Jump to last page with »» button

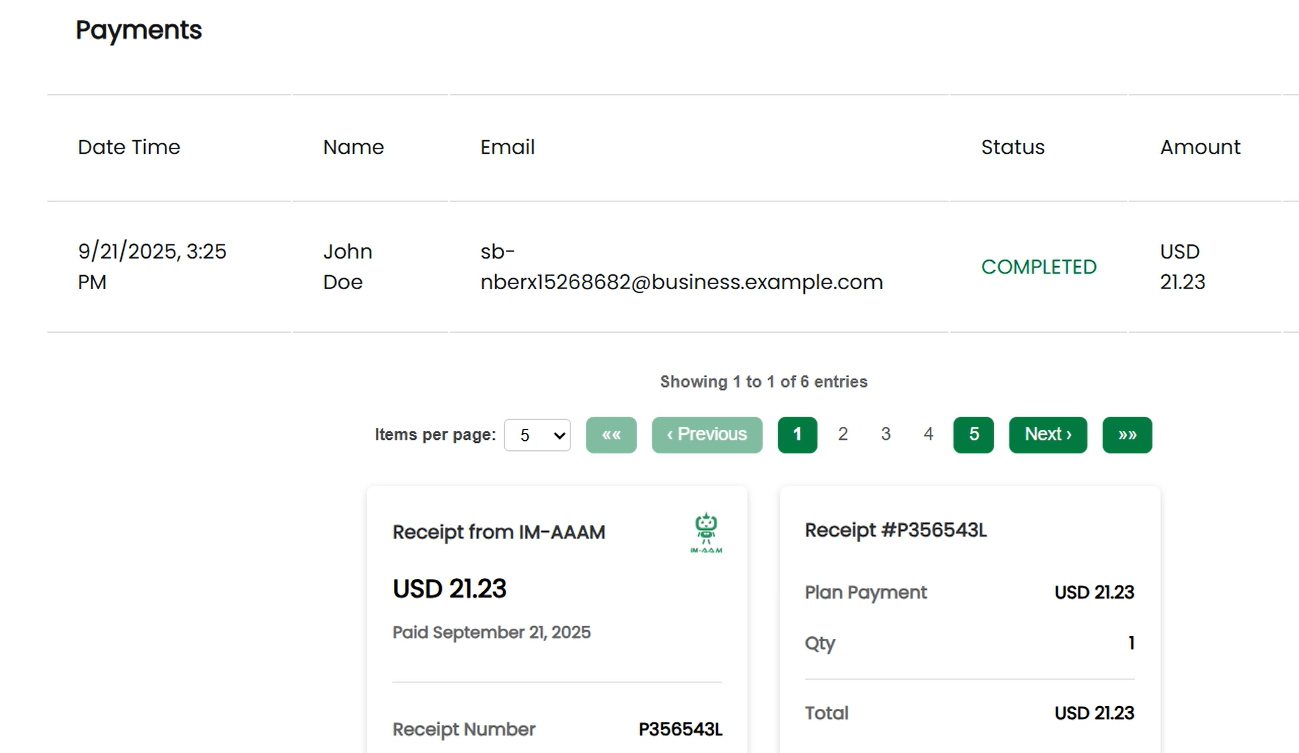(x=1127, y=435)
